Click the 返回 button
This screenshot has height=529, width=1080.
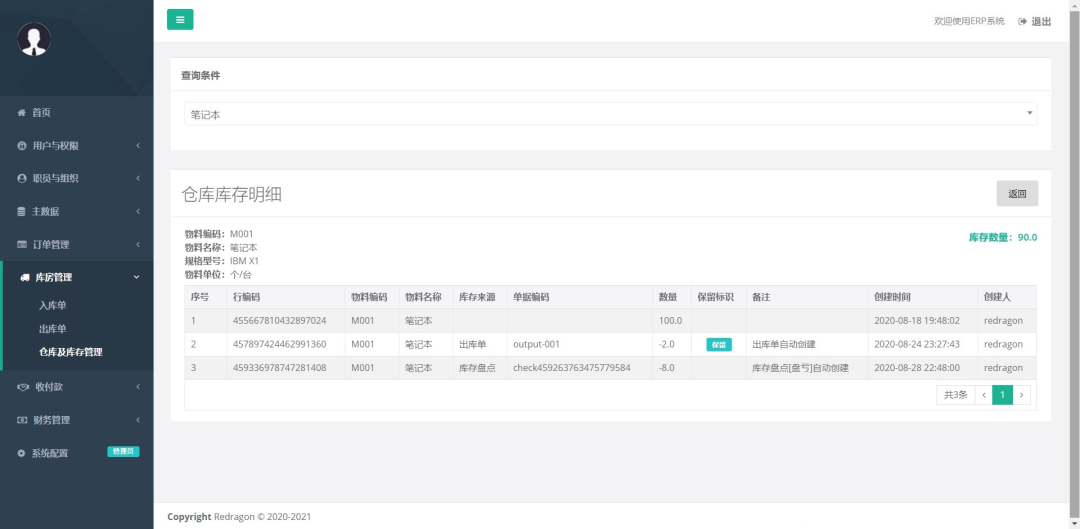pyautogui.click(x=1017, y=194)
